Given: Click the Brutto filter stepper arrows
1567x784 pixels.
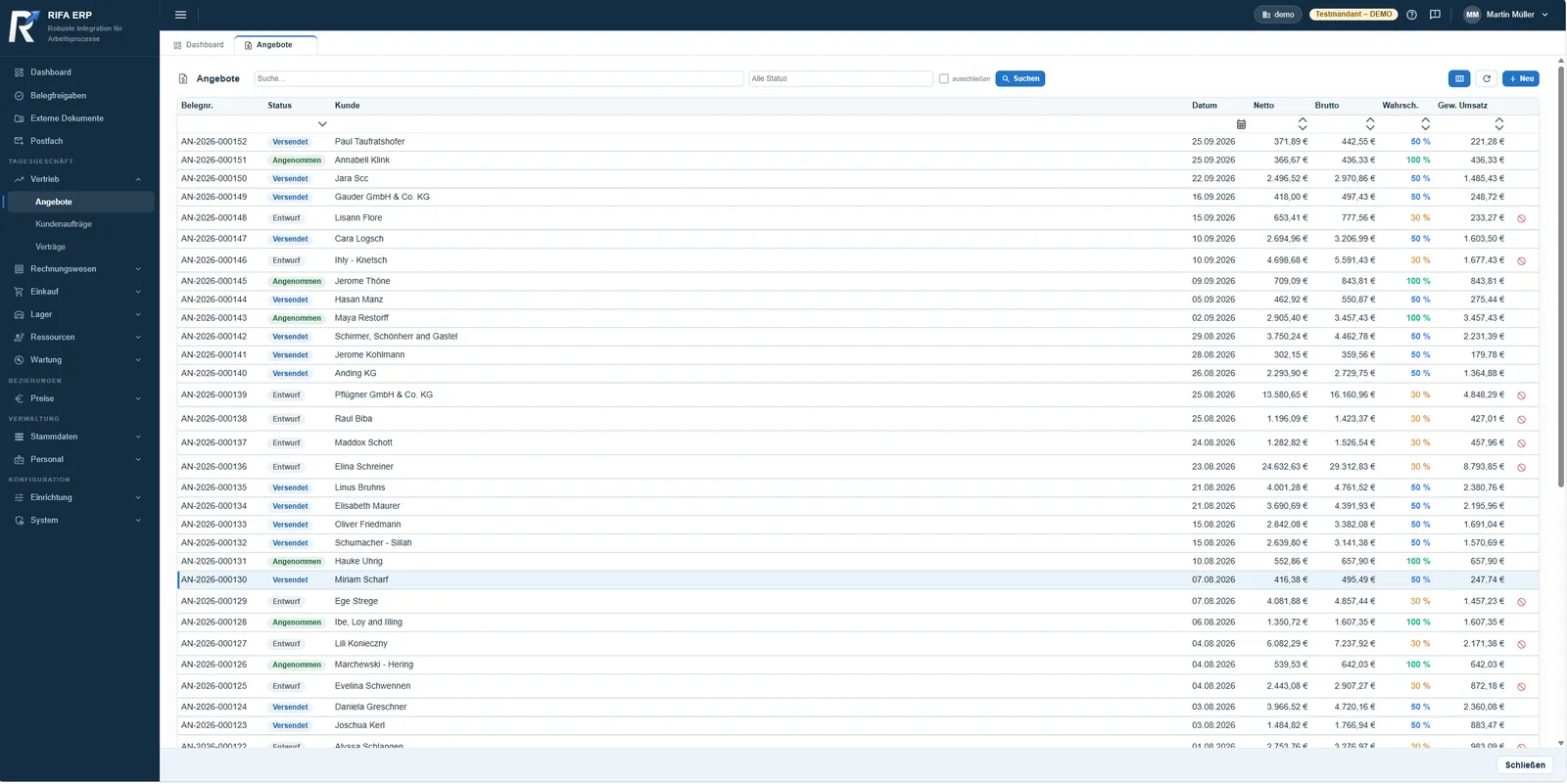Looking at the screenshot, I should pyautogui.click(x=1370, y=124).
